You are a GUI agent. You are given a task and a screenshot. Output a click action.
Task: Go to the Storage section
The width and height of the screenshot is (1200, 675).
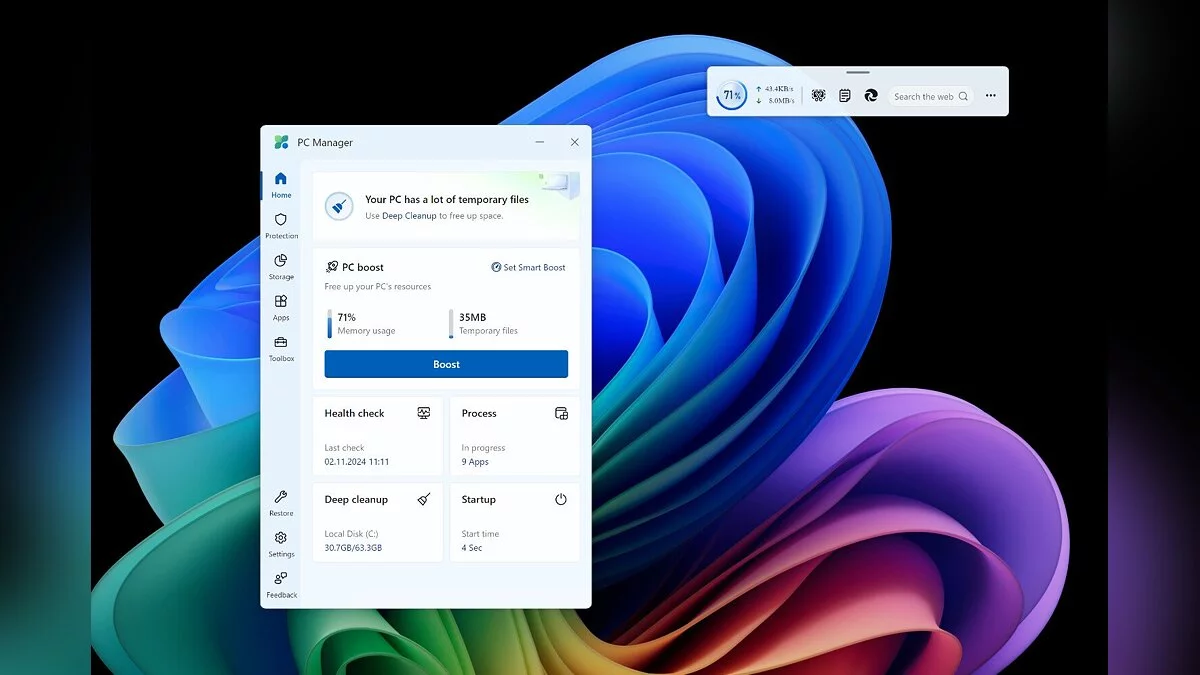pos(281,267)
